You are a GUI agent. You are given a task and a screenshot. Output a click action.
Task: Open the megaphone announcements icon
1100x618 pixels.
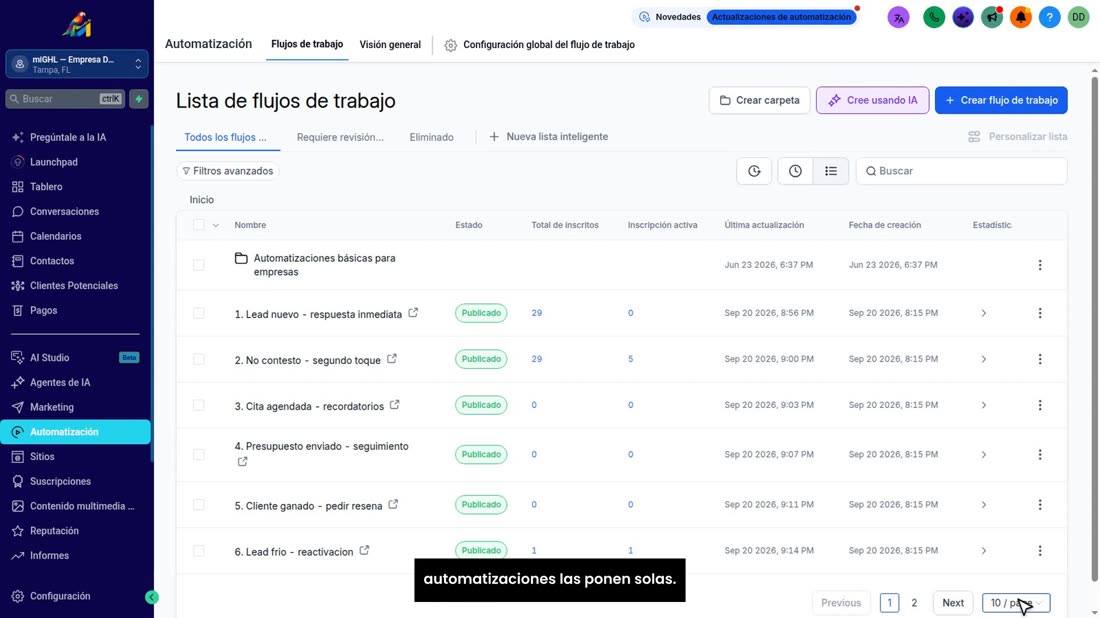tap(992, 17)
